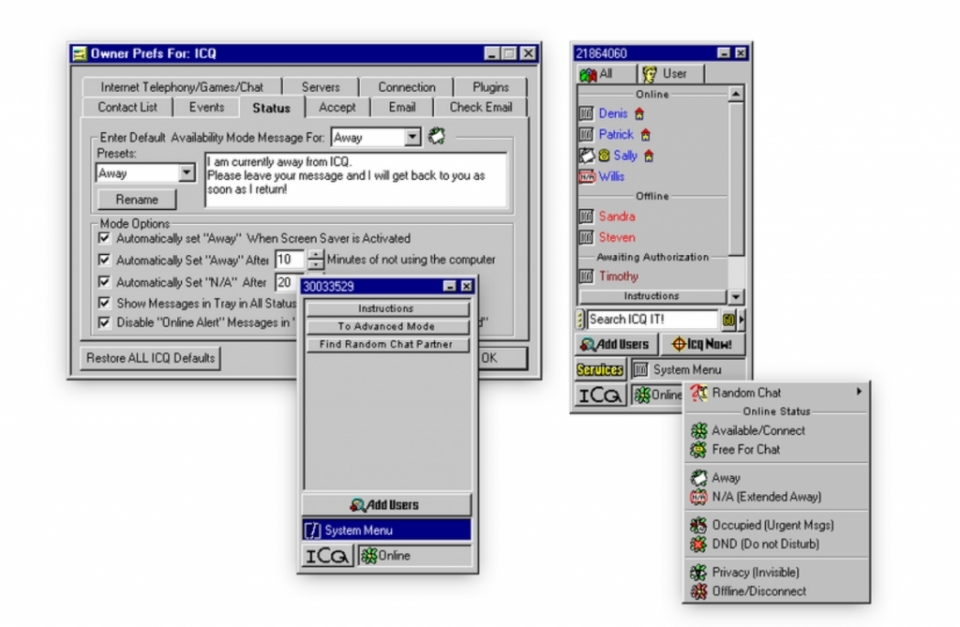Screen dimensions: 960x627
Task: Click the GO icon beside the search field
Action: coord(726,320)
